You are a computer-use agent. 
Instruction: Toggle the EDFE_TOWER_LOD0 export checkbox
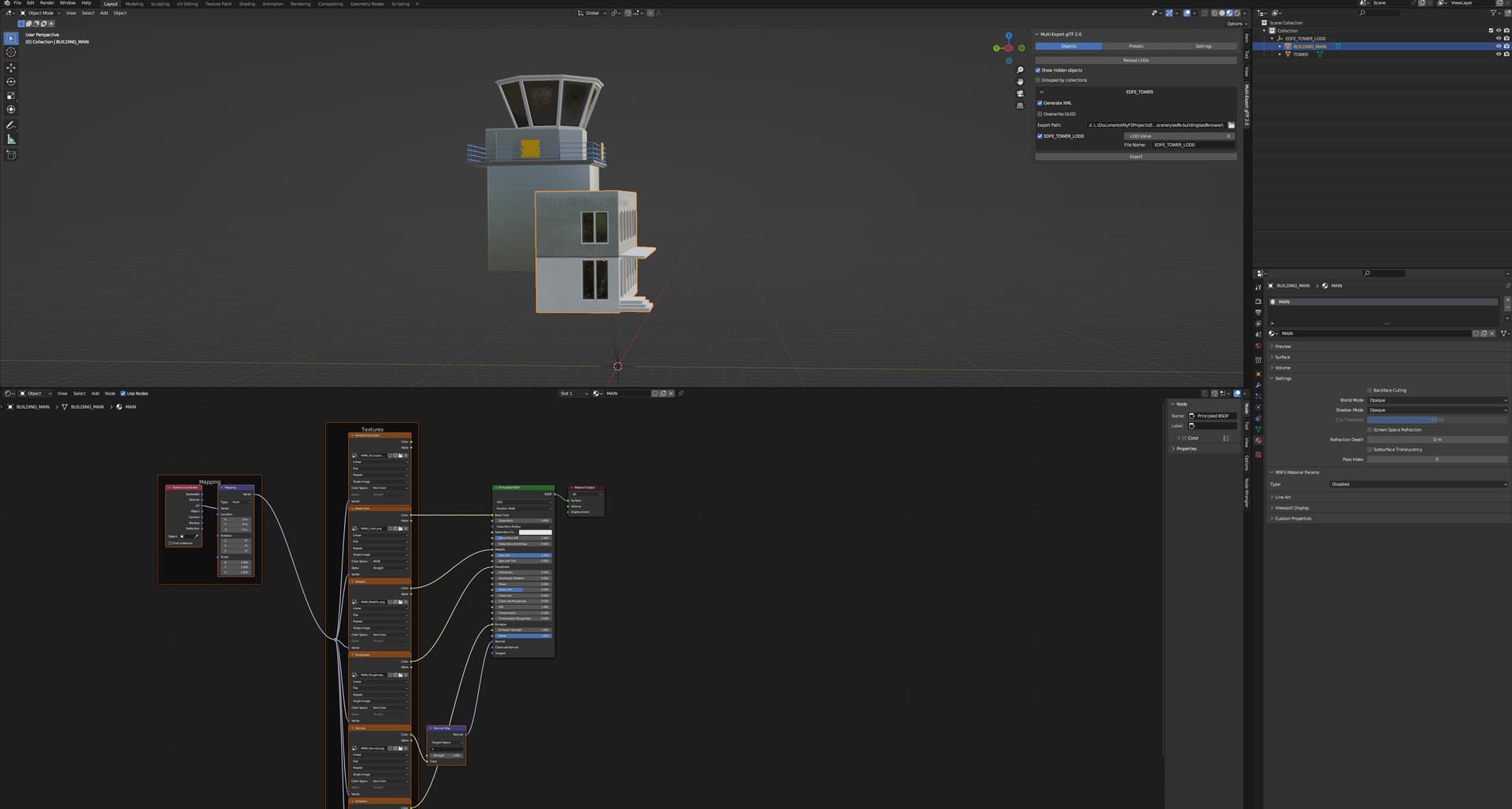click(x=1040, y=136)
